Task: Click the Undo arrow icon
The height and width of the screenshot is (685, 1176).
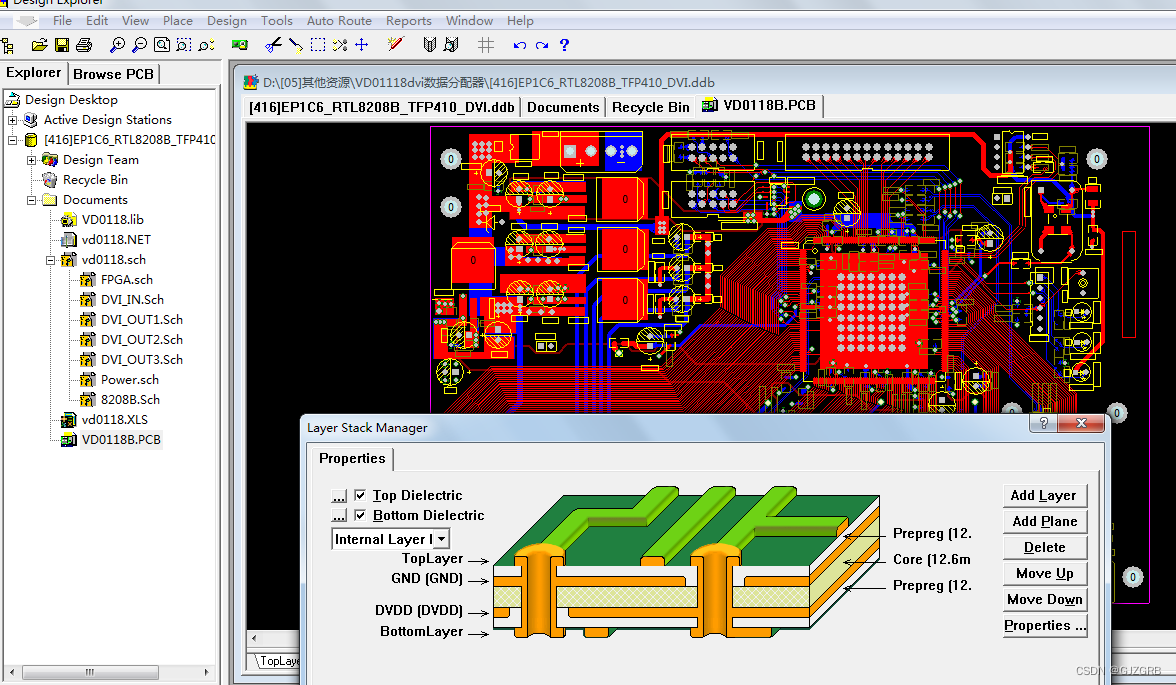Action: point(518,45)
